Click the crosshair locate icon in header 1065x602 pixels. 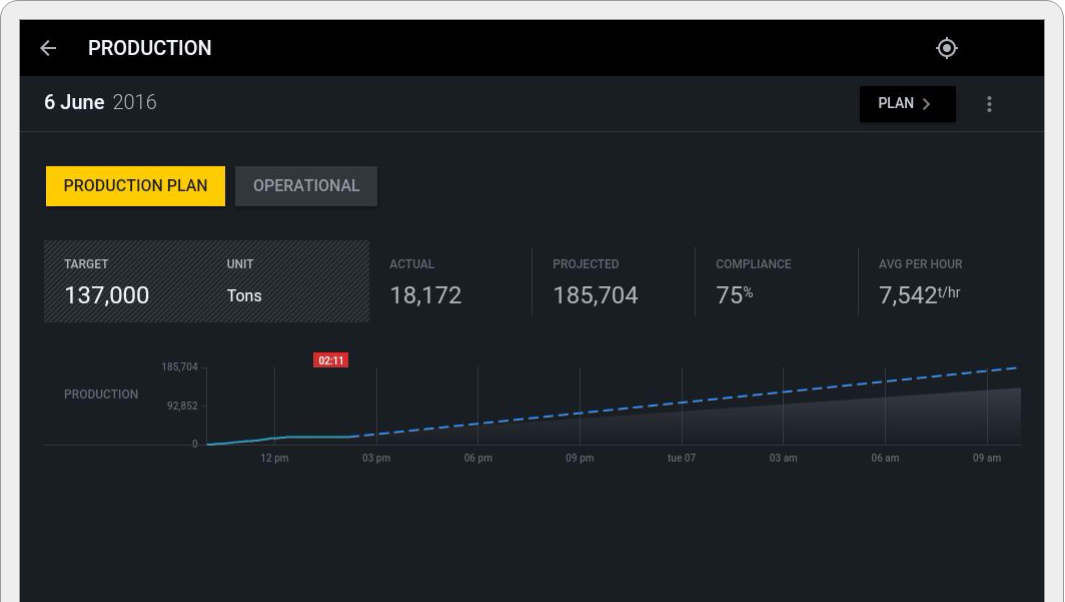tap(946, 48)
